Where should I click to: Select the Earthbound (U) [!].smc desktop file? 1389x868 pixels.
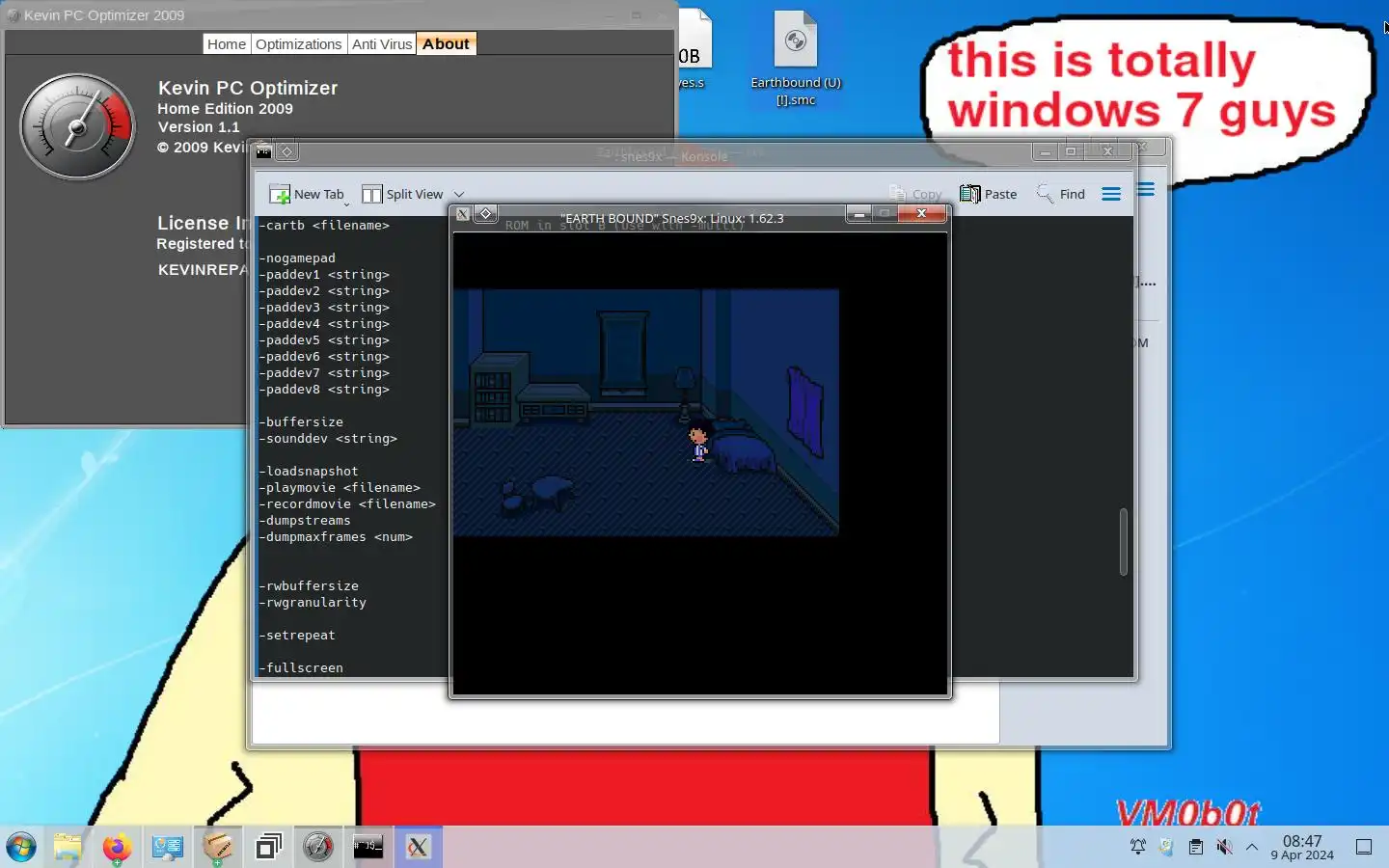[796, 58]
